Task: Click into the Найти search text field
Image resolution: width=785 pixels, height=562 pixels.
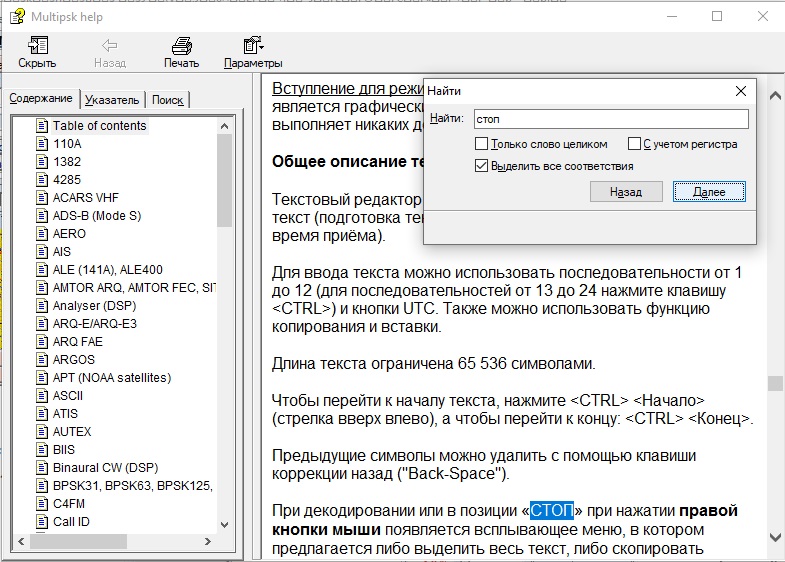Action: (x=611, y=119)
